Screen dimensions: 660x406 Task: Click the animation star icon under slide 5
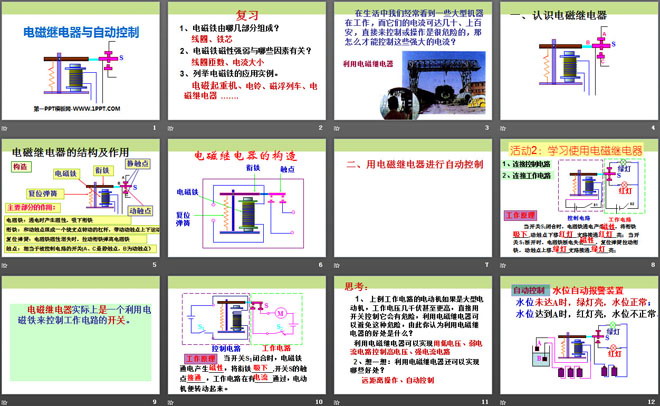[x=5, y=265]
